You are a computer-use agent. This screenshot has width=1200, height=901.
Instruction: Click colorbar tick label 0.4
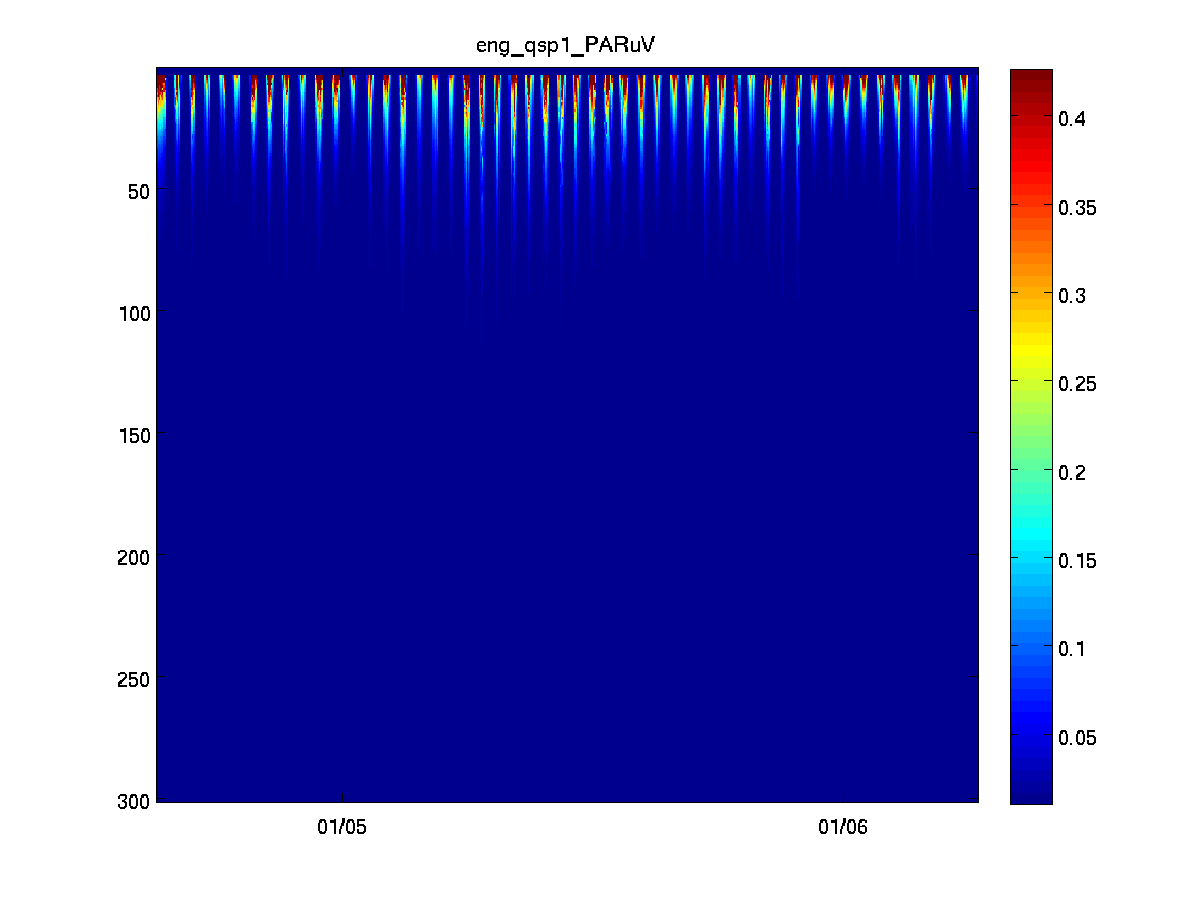coord(1072,119)
